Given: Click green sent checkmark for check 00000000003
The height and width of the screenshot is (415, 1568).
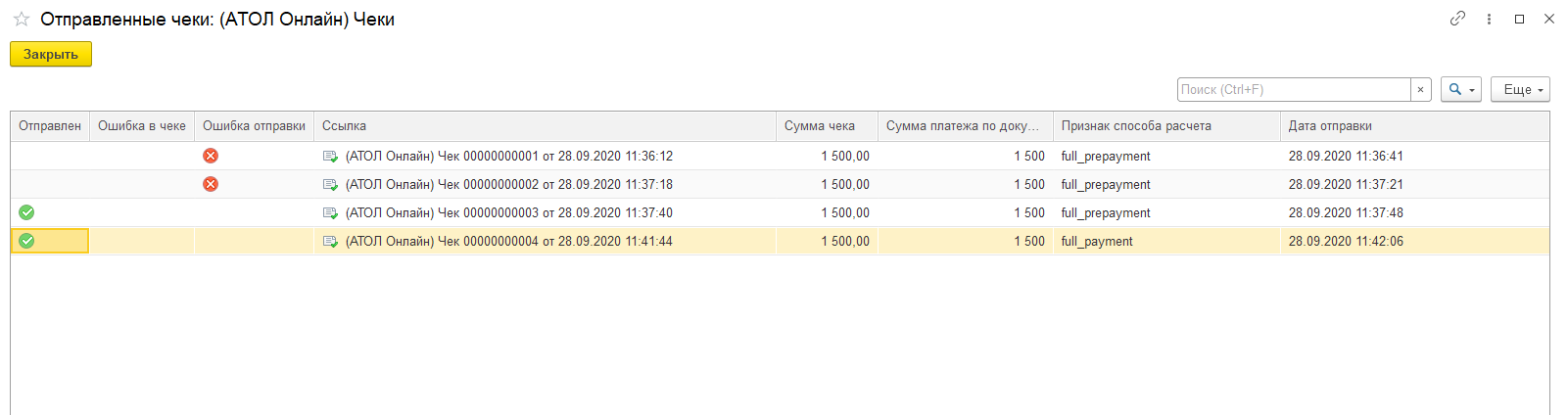Looking at the screenshot, I should [26, 212].
